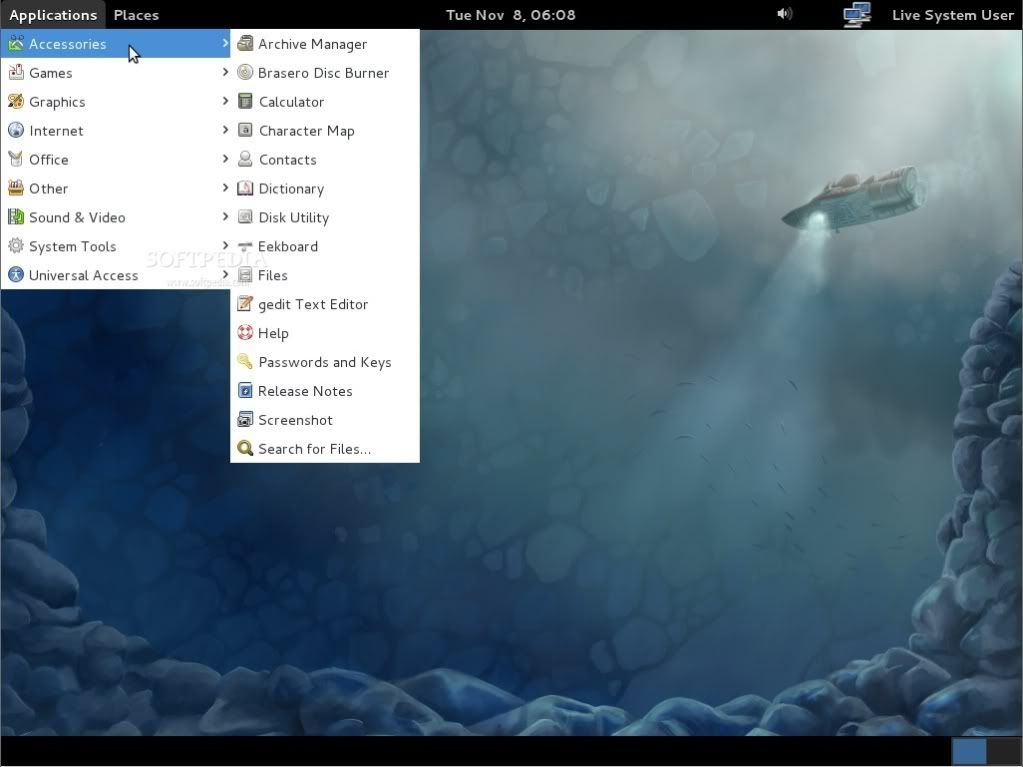Select the Internet category label
The image size is (1023, 767).
coord(56,130)
